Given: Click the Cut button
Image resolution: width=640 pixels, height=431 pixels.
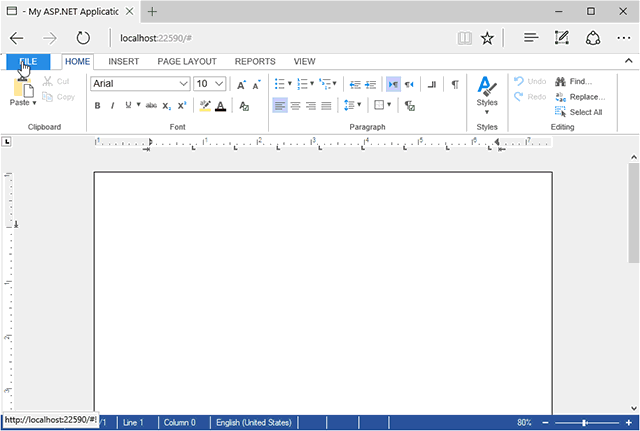Looking at the screenshot, I should click(56, 81).
